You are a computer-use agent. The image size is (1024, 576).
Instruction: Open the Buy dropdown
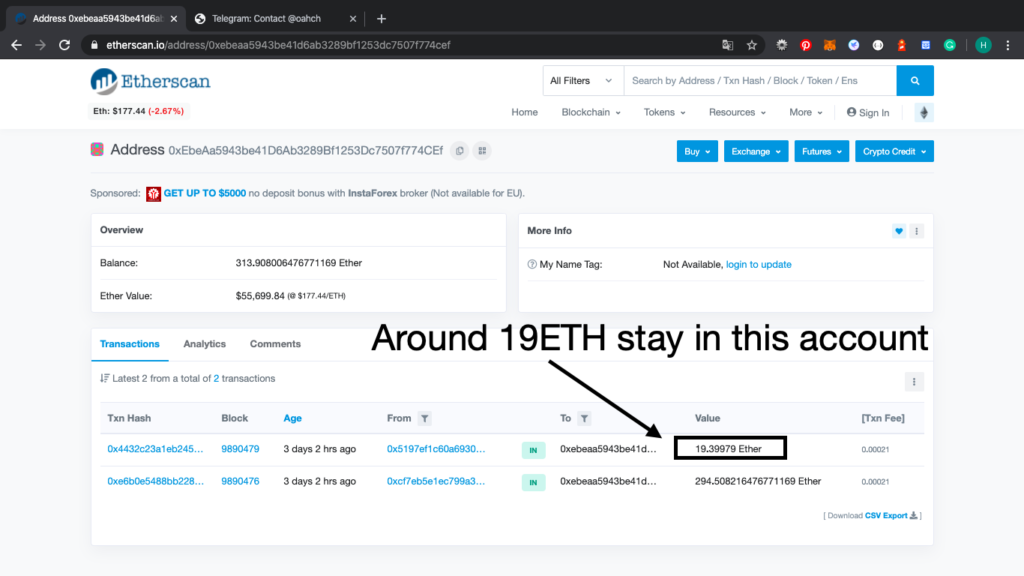click(697, 152)
